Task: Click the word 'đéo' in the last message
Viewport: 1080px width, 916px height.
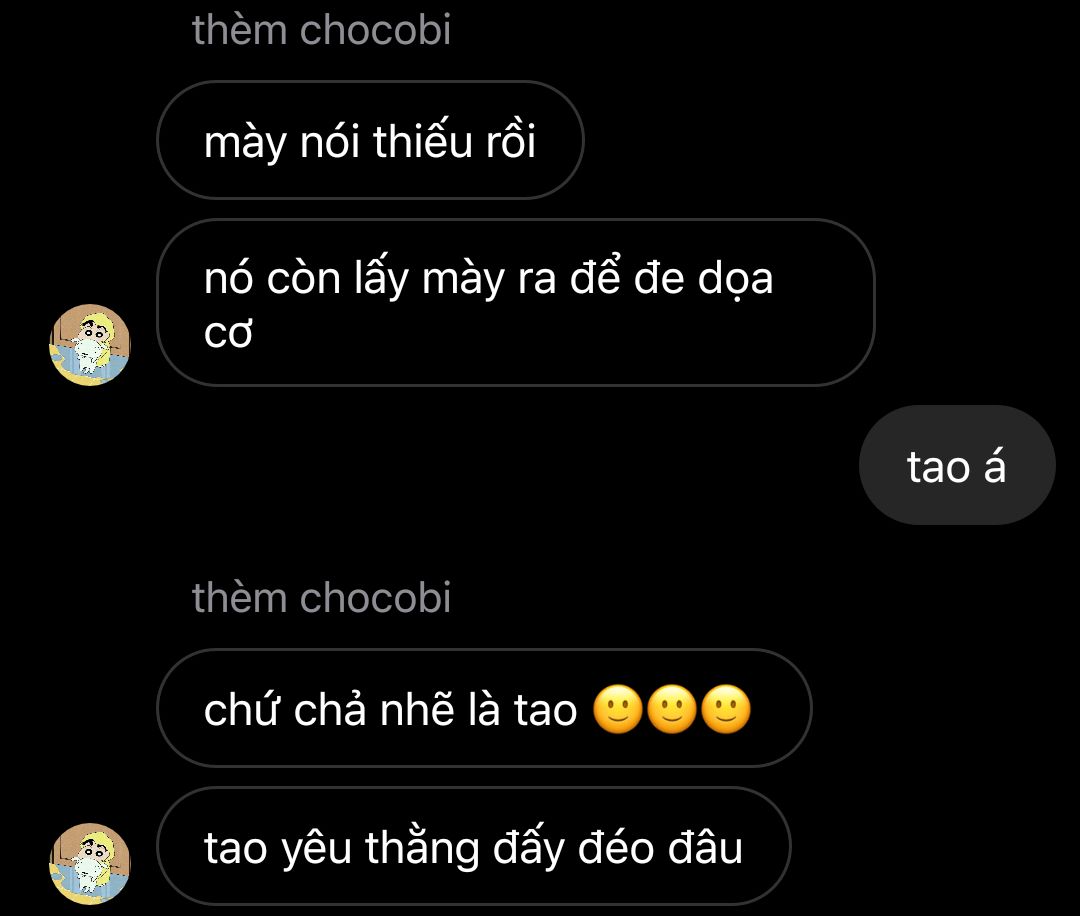Action: tap(616, 847)
